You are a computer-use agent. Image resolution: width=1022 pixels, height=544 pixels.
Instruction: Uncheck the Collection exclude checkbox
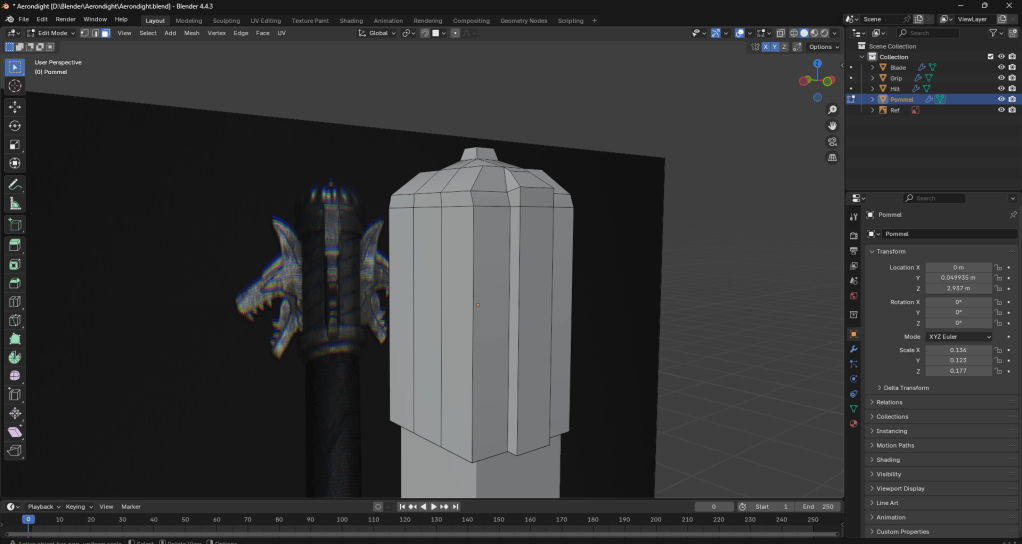[x=991, y=57]
